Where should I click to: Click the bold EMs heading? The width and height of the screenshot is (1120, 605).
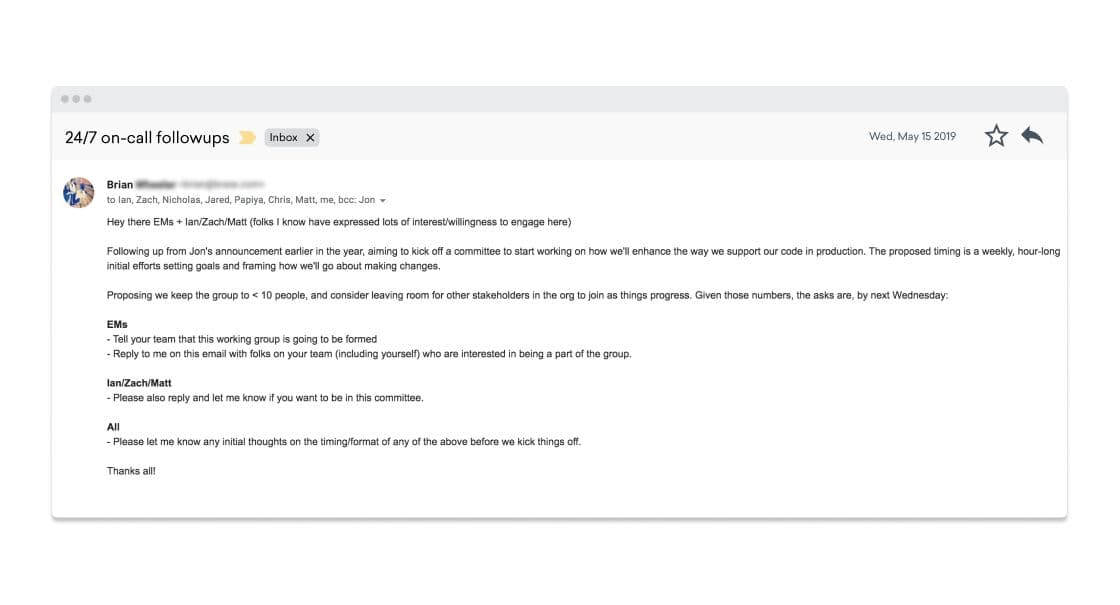119,325
